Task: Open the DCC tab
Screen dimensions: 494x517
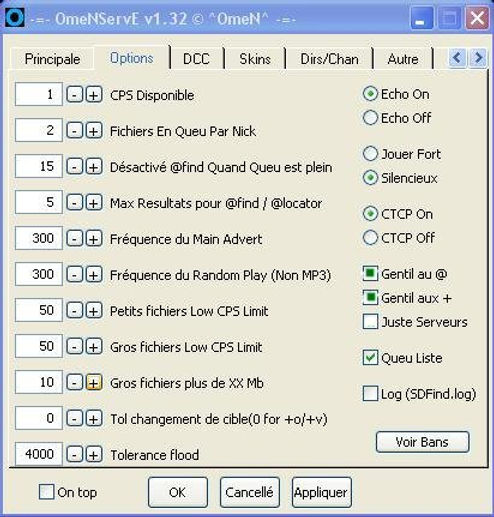Action: click(x=196, y=59)
